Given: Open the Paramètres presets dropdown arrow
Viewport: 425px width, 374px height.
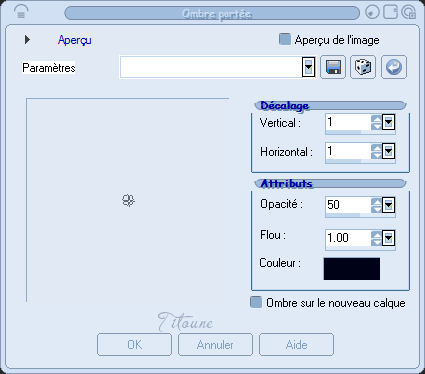Looking at the screenshot, I should point(308,67).
